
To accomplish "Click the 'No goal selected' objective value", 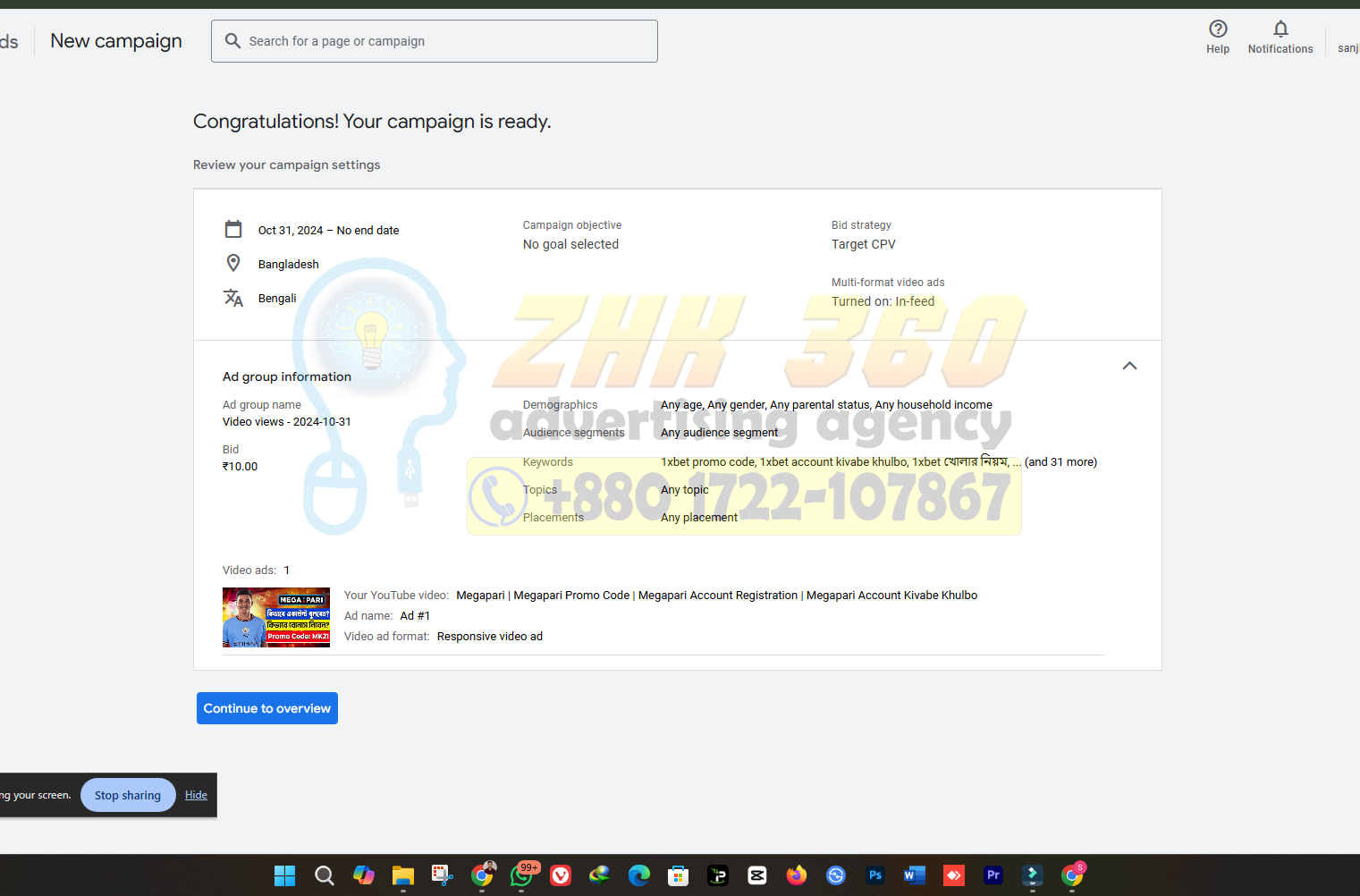I will 570,244.
